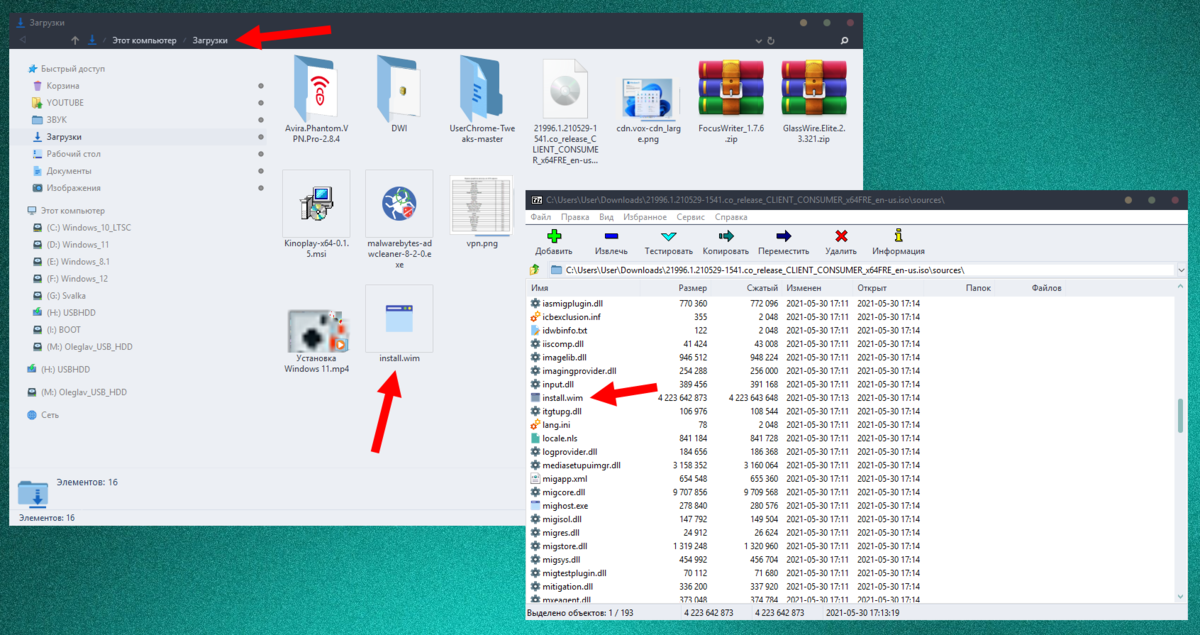Delete selection with red X icon
The height and width of the screenshot is (635, 1200).
click(x=841, y=240)
